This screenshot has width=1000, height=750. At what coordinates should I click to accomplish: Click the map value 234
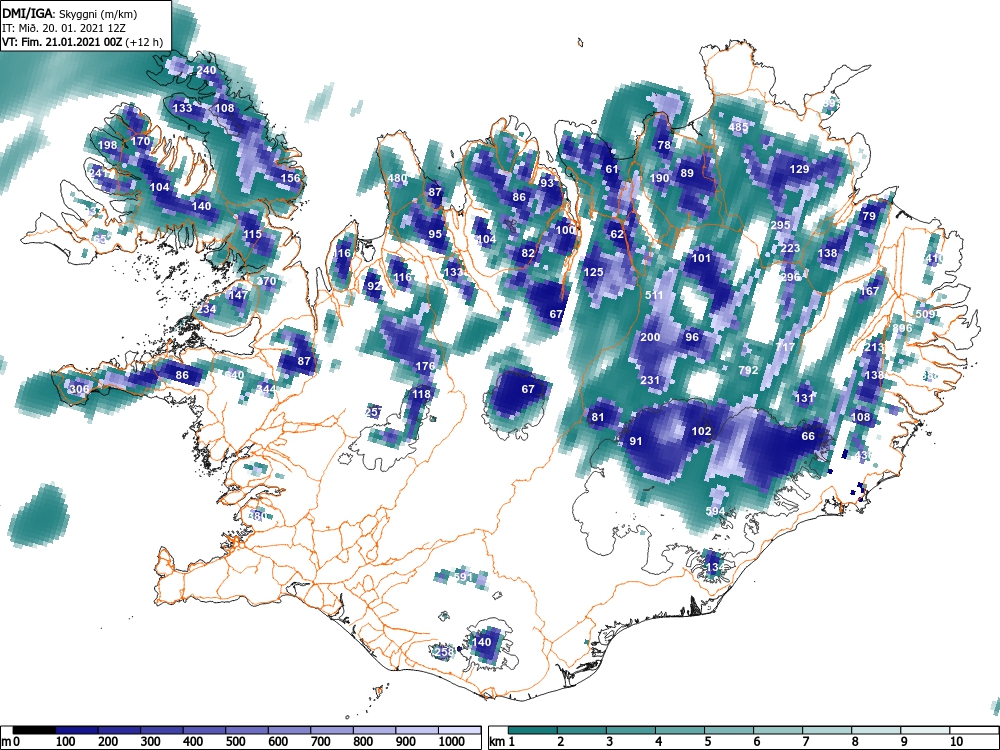[207, 309]
